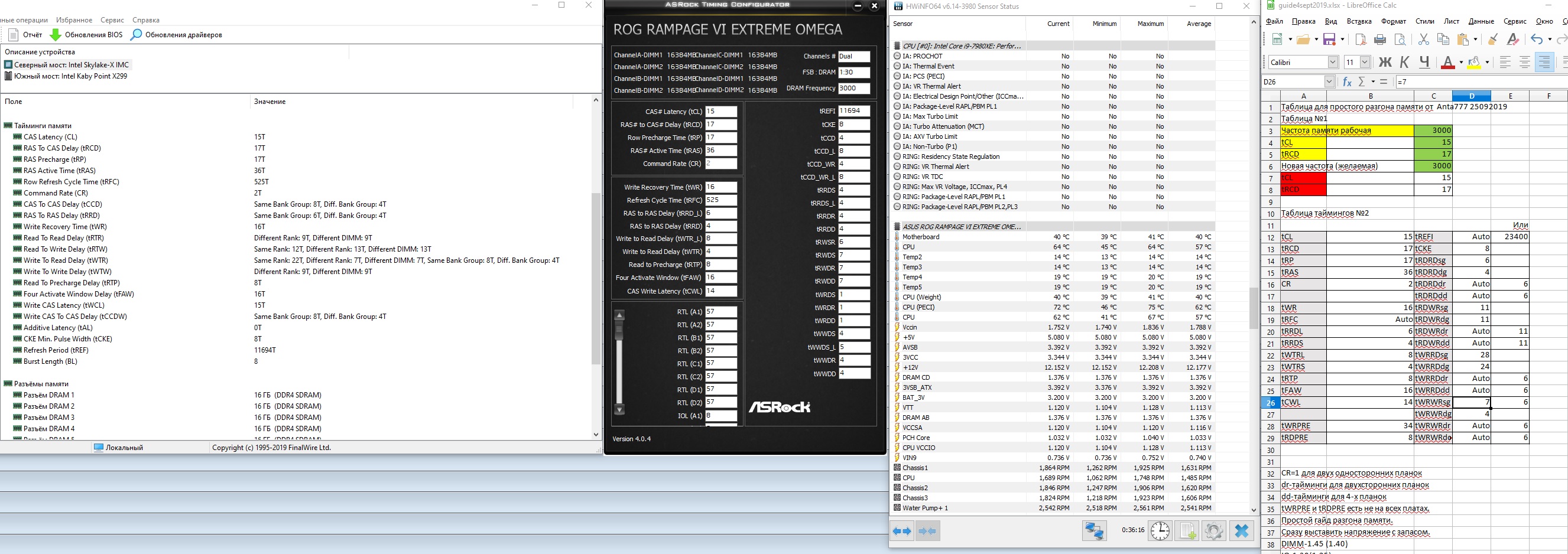
Task: Open the Избранное menu in AIDA64
Action: click(x=74, y=20)
